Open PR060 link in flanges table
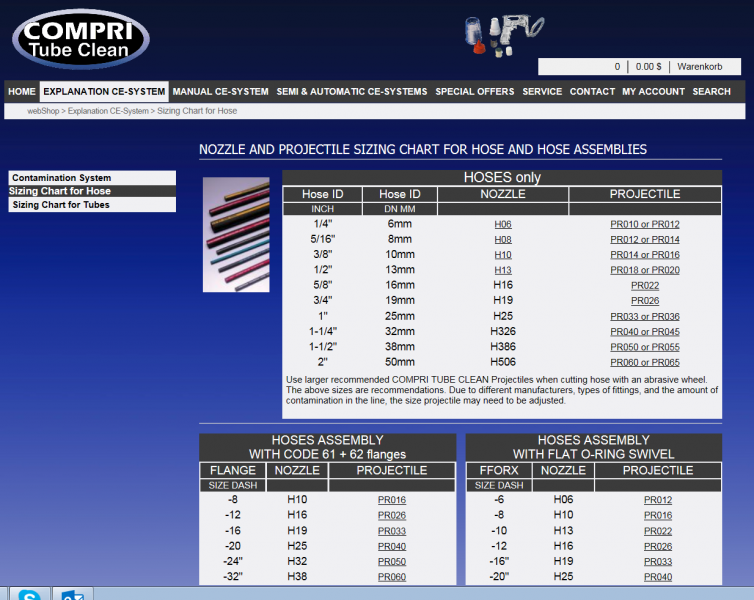 click(x=392, y=577)
